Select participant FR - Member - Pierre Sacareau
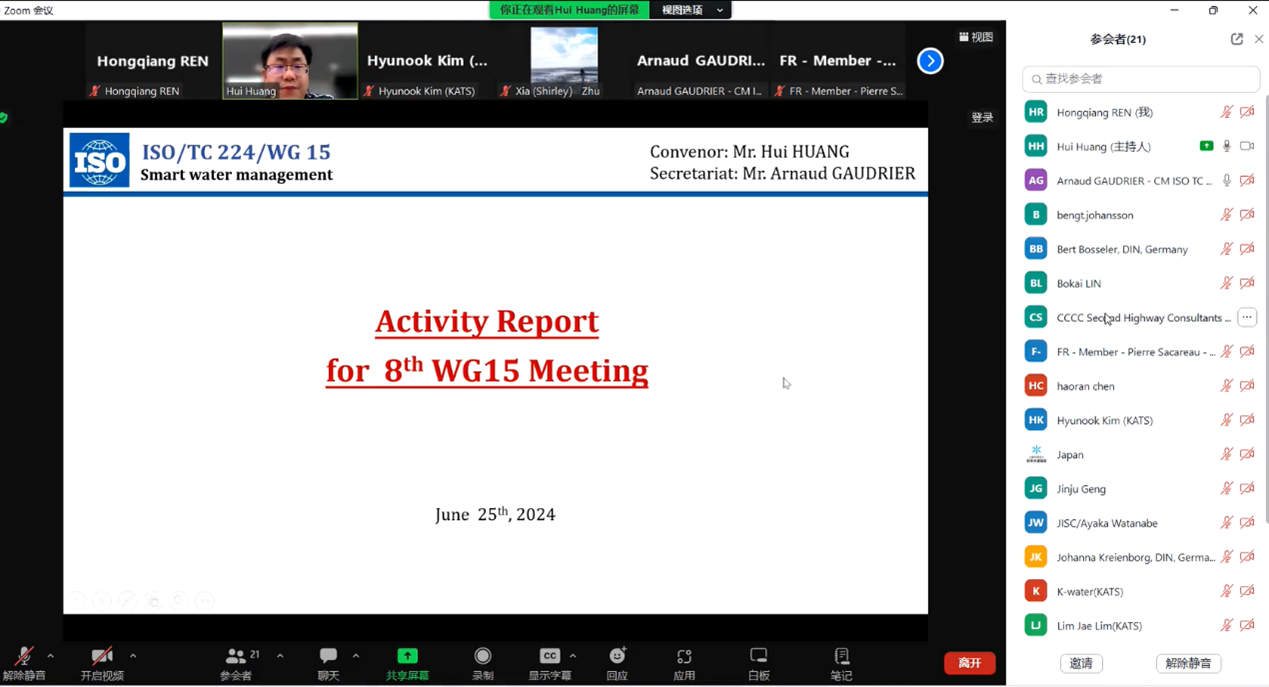Viewport: 1269px width, 687px height. pyautogui.click(x=1136, y=352)
